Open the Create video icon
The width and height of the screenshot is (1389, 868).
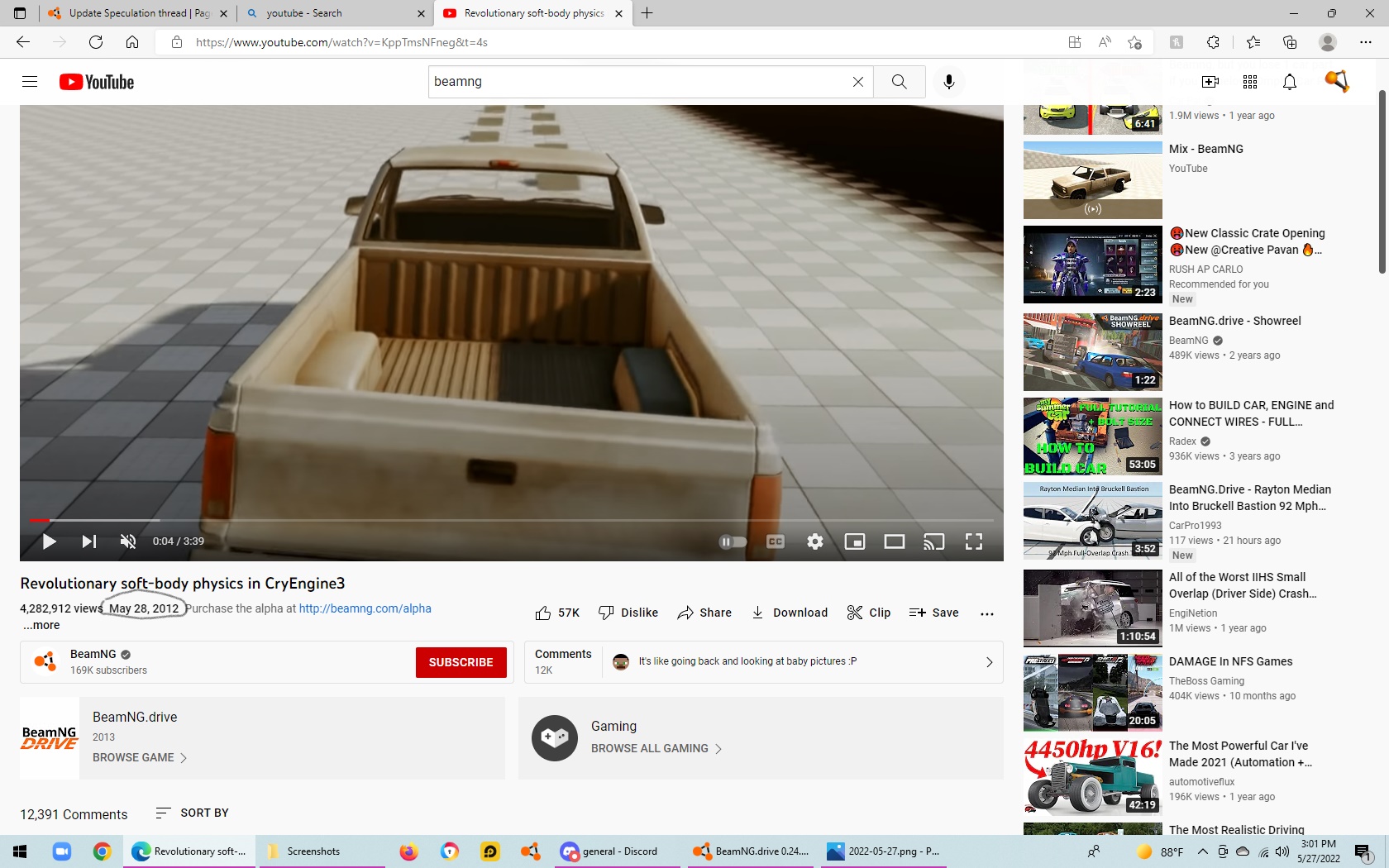pos(1210,82)
